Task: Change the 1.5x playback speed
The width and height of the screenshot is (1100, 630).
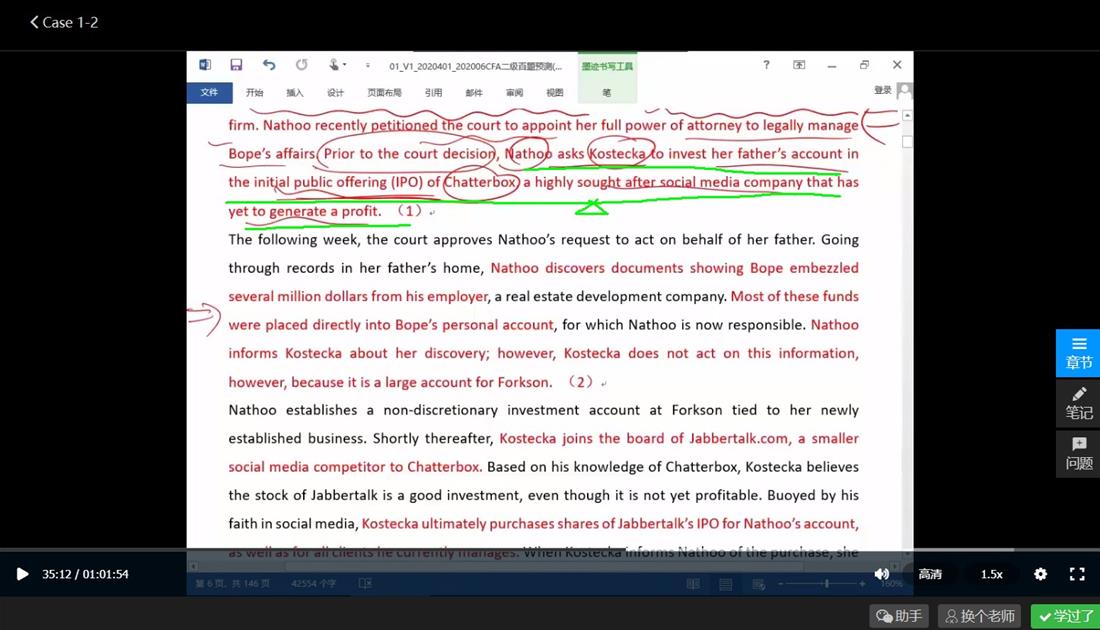Action: [991, 574]
